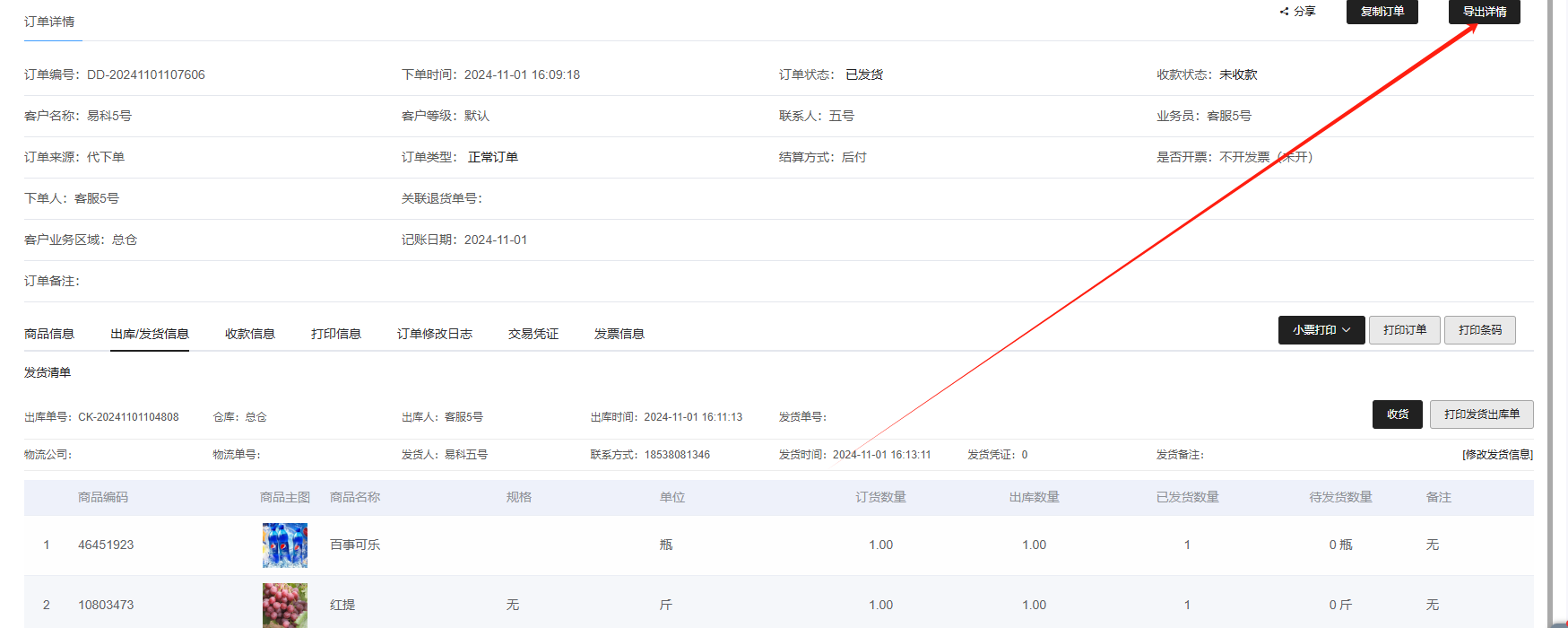
Task: Open the 发票信息 tab
Action: point(619,334)
